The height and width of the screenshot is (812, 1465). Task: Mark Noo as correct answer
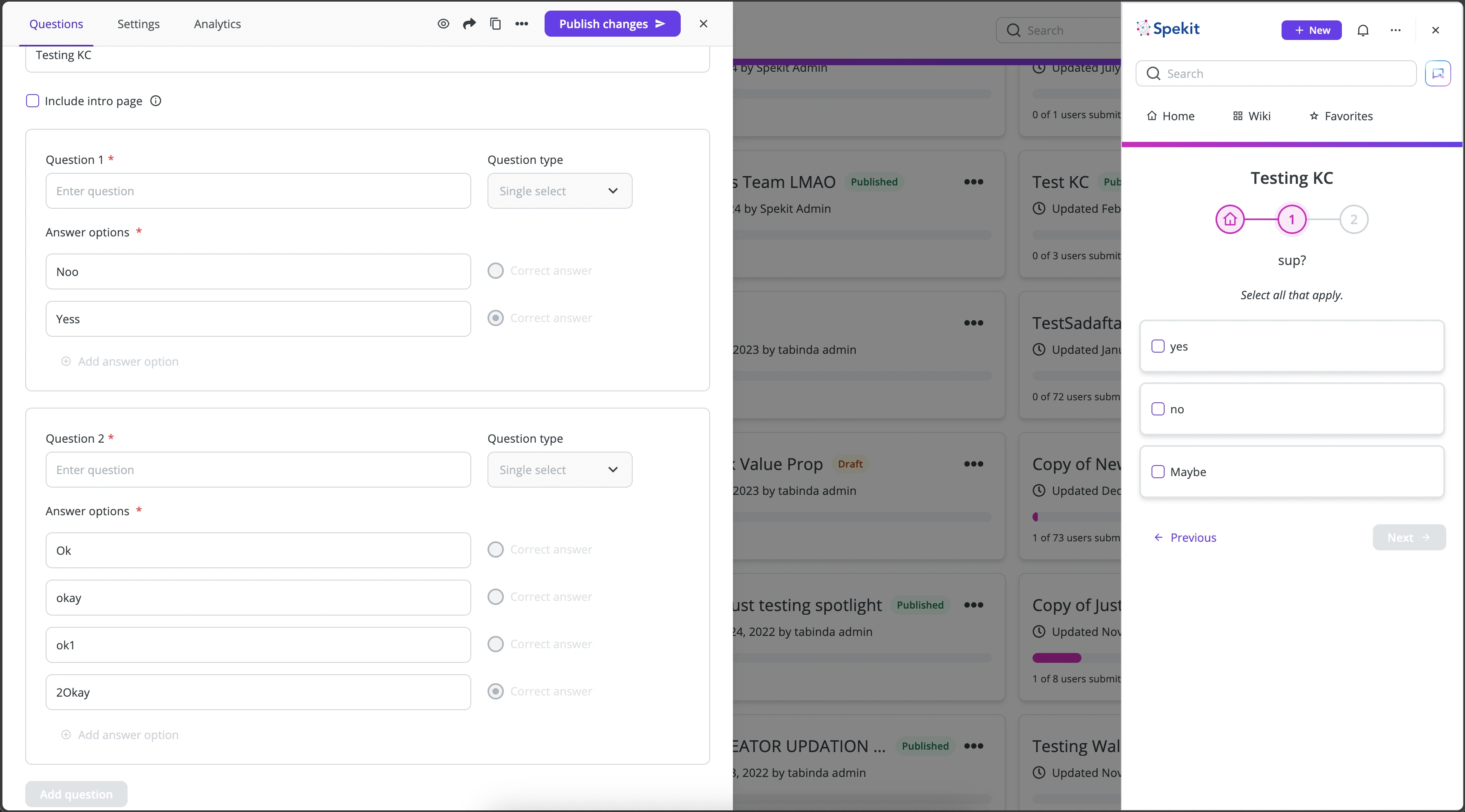(495, 271)
